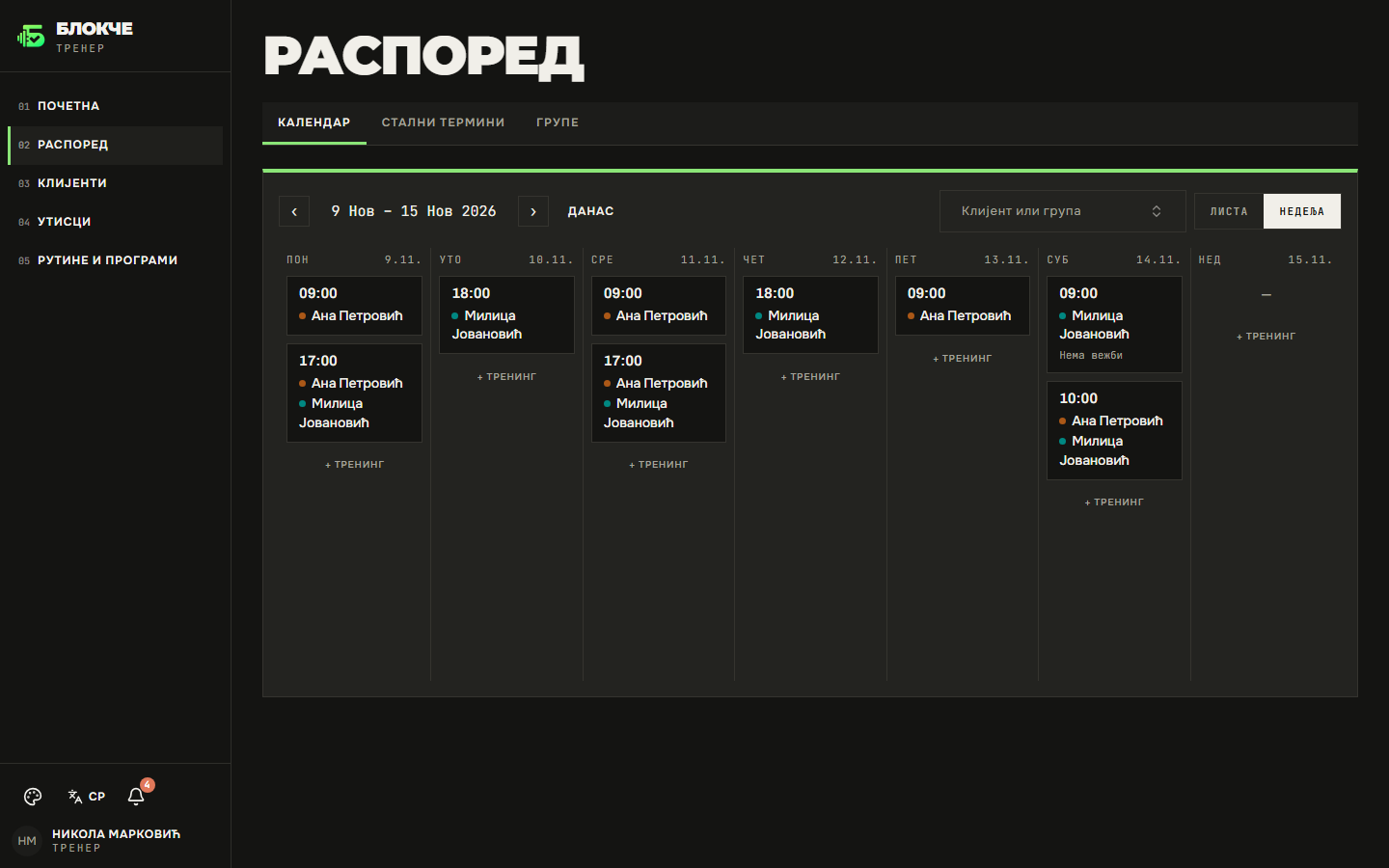Add training on Friday 13.11.
This screenshot has width=1389, height=868.
(963, 359)
